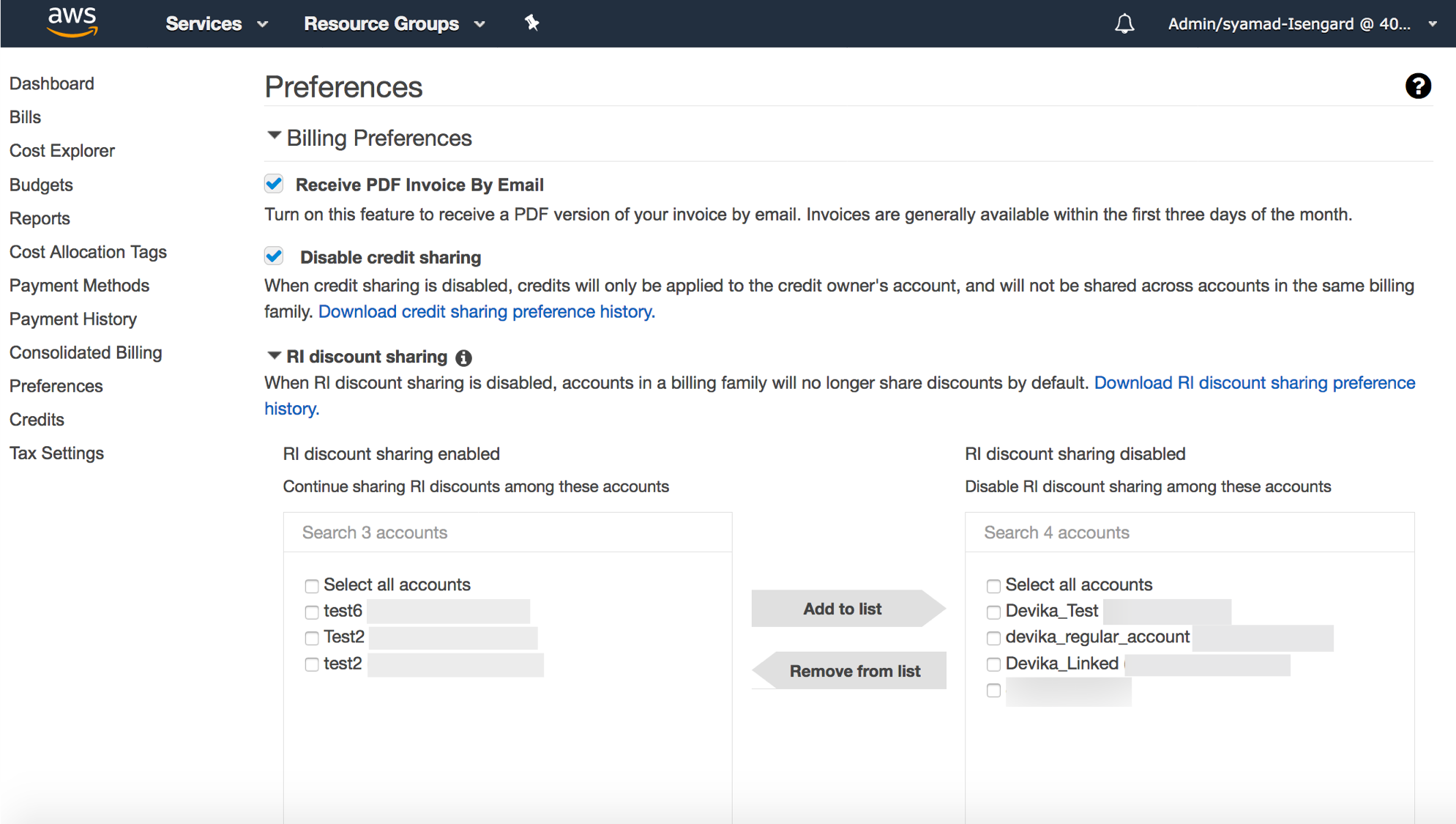This screenshot has height=824, width=1456.
Task: Click the help question mark icon
Action: click(x=1417, y=86)
